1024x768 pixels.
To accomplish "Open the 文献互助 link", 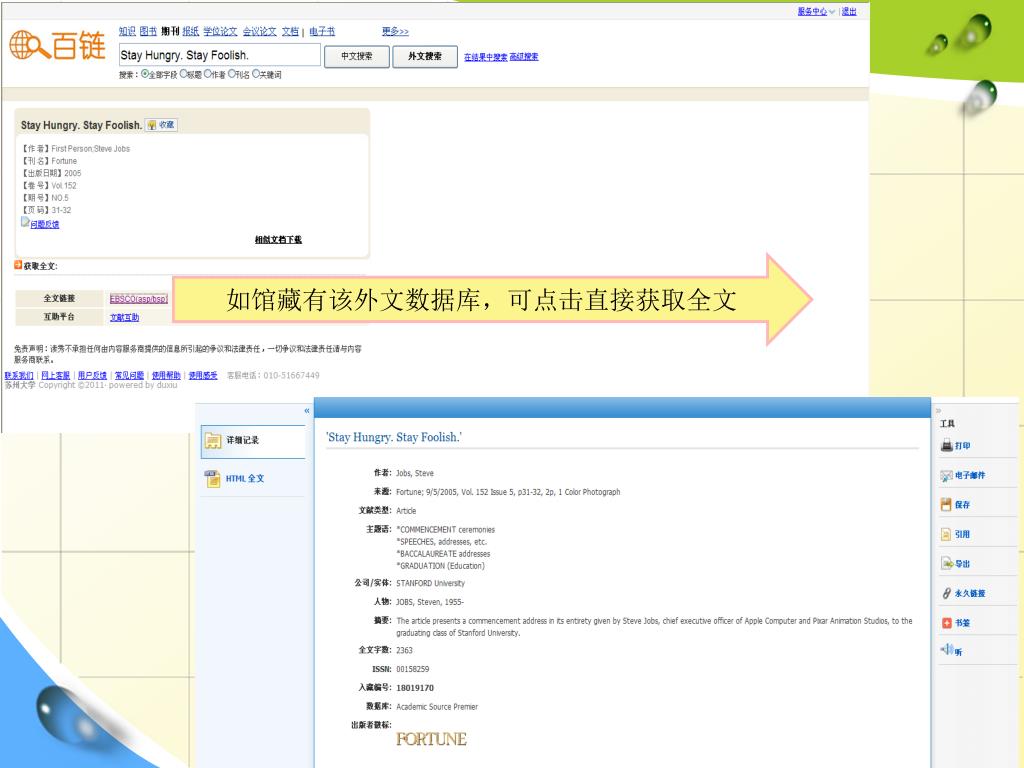I will point(124,317).
